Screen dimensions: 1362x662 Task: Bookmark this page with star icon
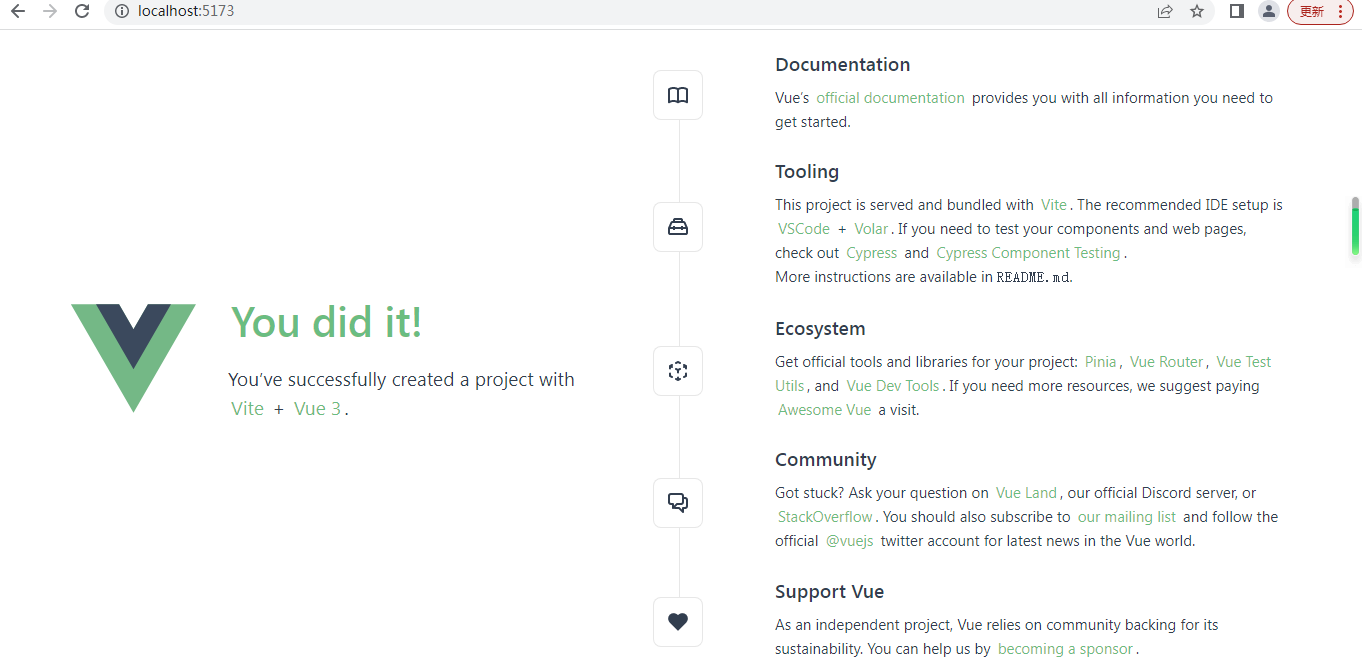(1197, 11)
